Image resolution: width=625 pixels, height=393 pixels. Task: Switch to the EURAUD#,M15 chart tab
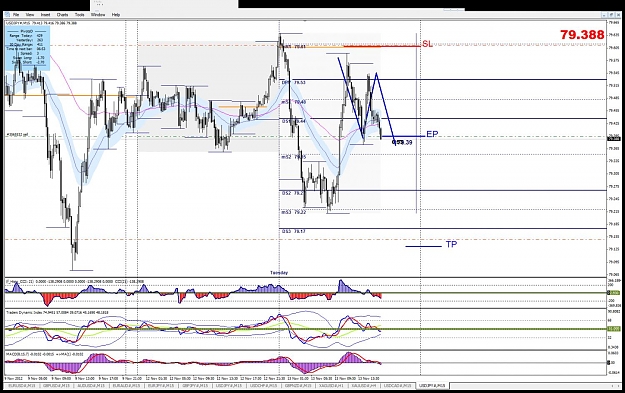click(x=126, y=386)
